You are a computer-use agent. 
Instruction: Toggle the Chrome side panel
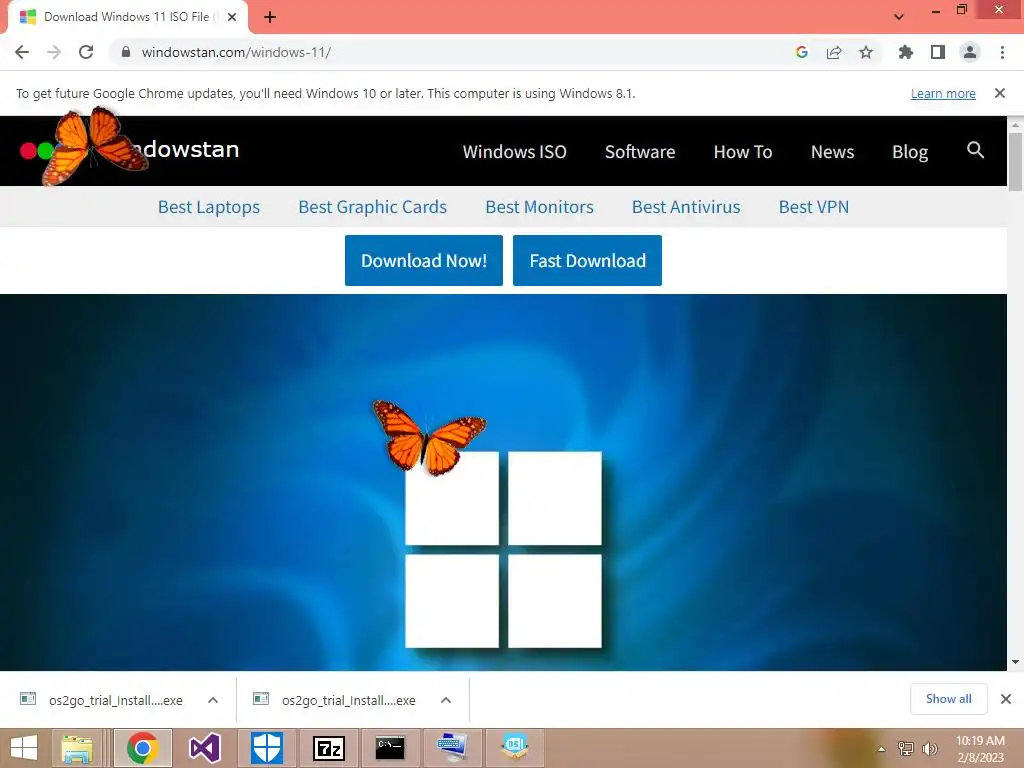pos(938,52)
